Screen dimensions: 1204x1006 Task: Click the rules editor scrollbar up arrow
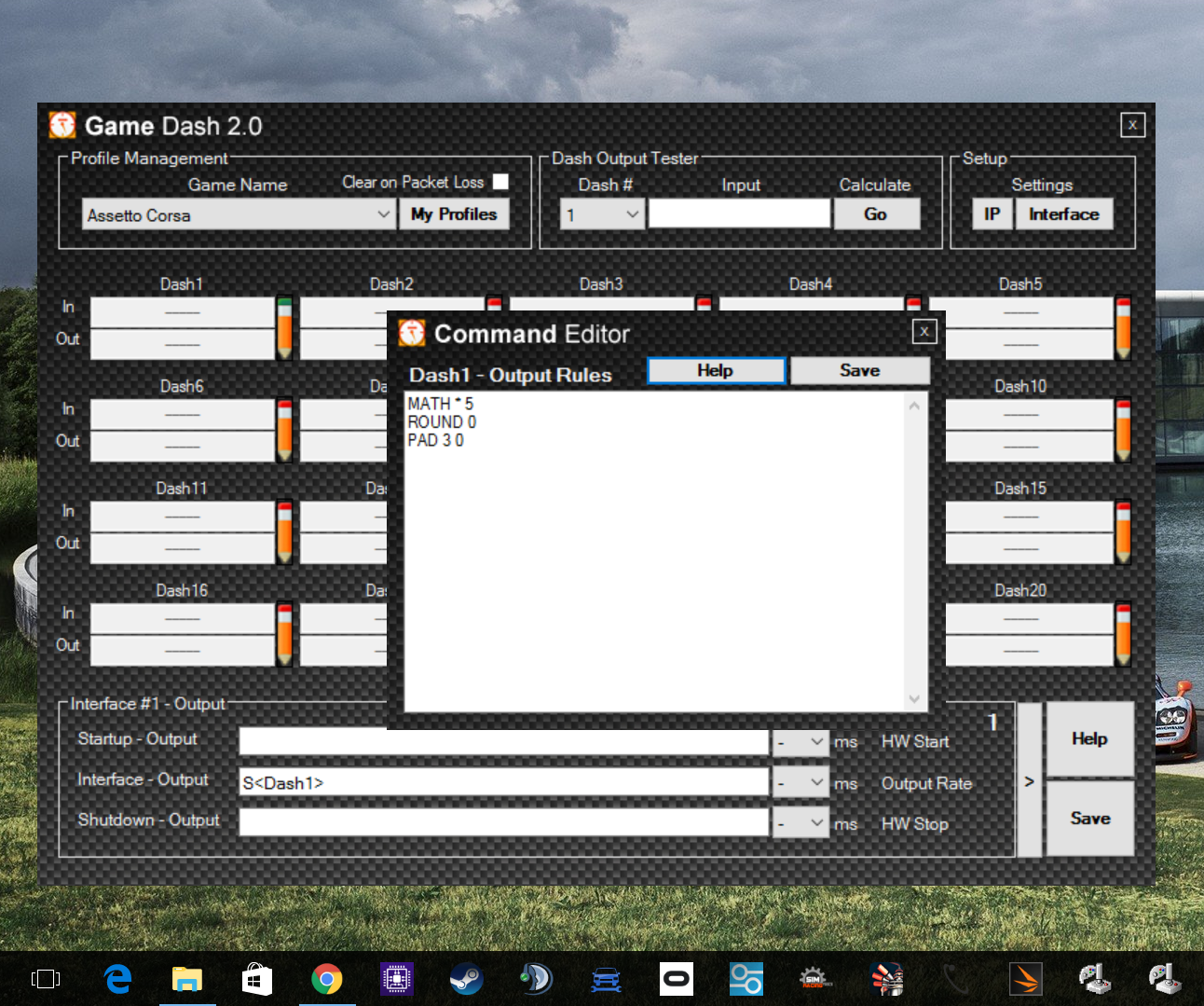[914, 406]
